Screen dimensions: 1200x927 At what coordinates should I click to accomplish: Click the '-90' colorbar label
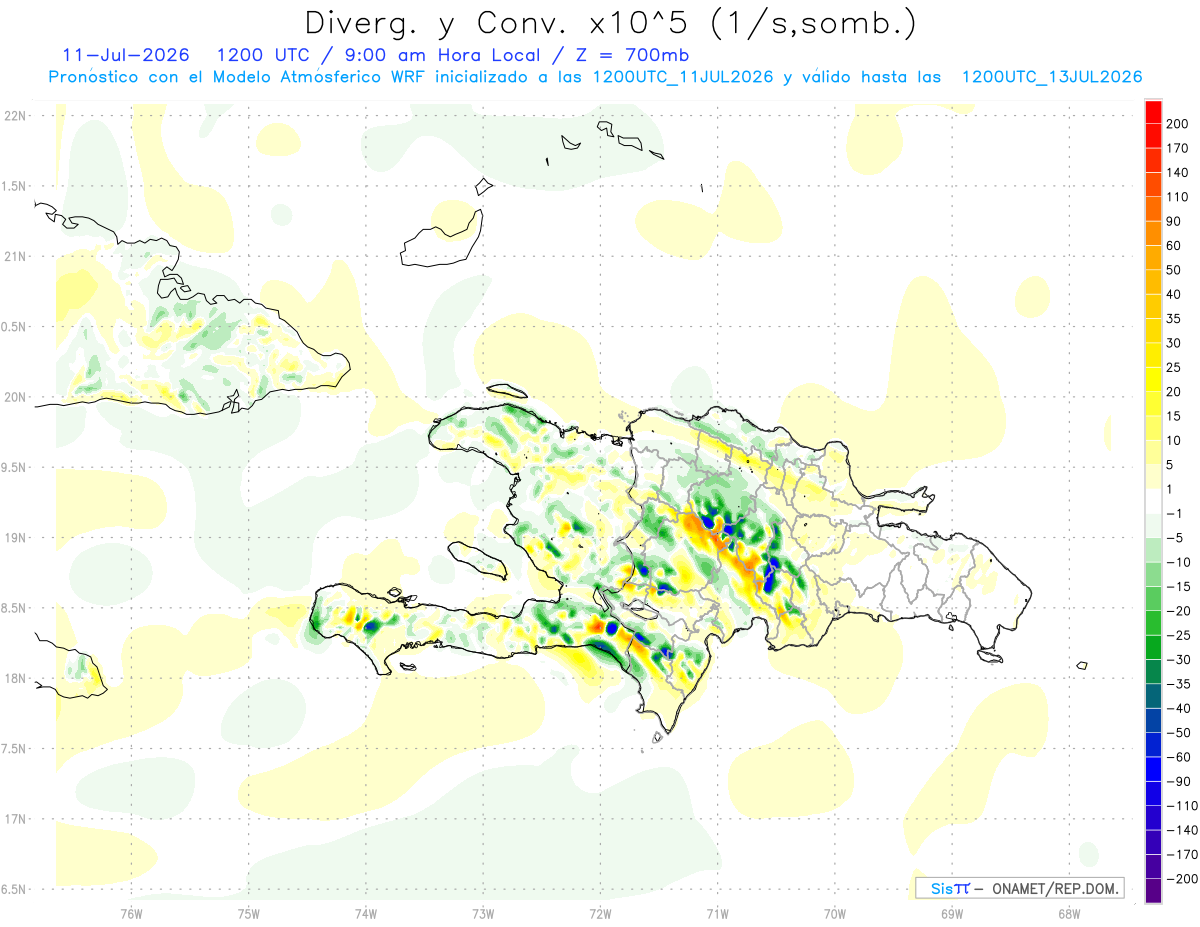(x=1178, y=782)
